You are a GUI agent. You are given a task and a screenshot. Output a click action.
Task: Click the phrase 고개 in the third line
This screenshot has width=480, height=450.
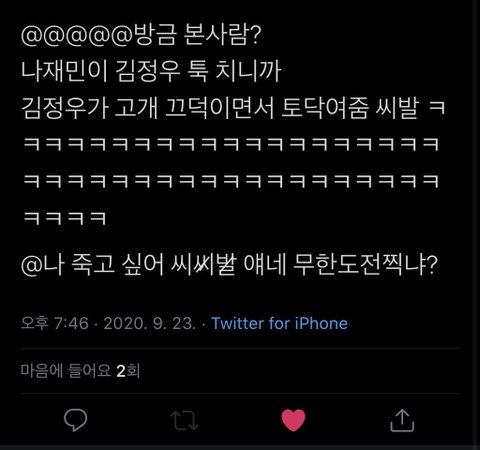coord(136,108)
